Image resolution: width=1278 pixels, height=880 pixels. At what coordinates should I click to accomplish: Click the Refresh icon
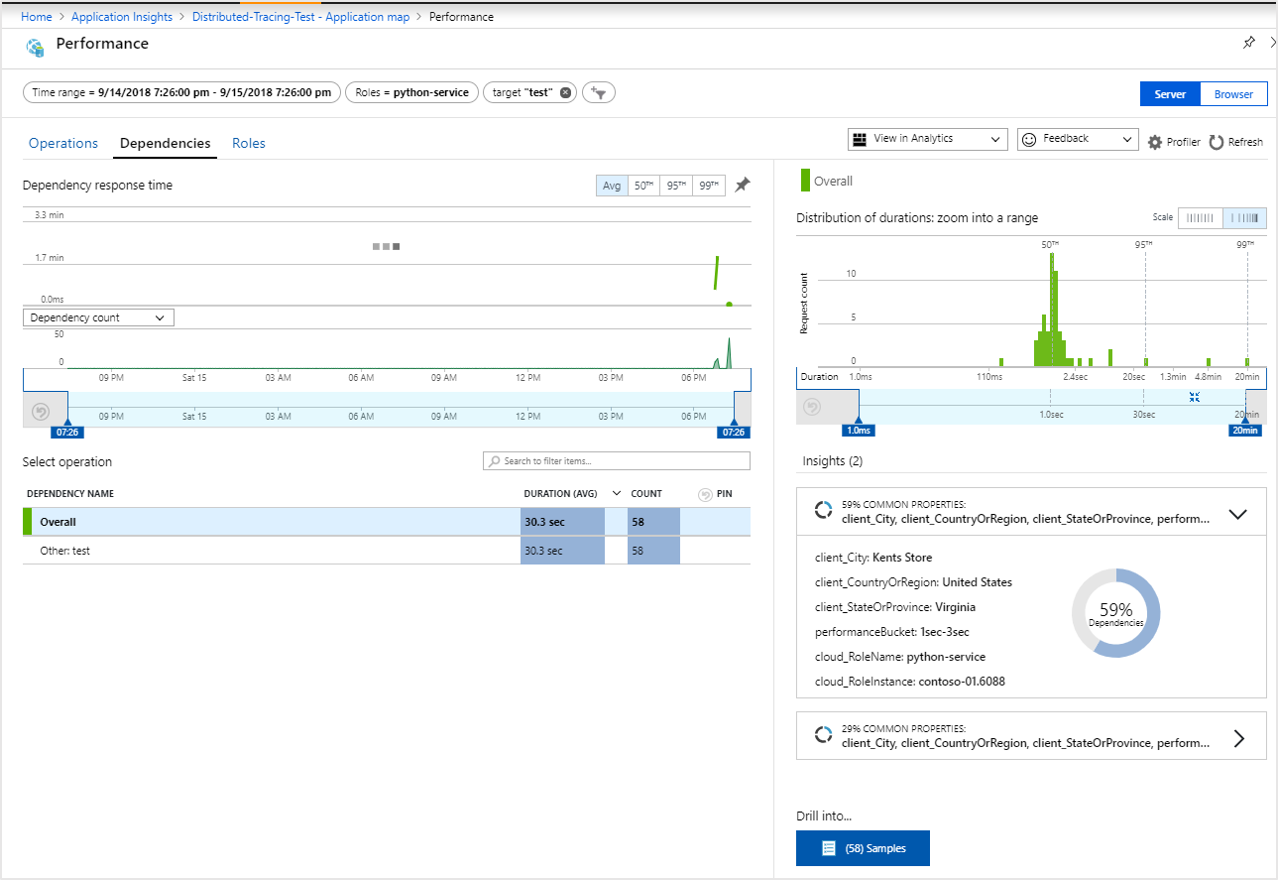point(1216,142)
